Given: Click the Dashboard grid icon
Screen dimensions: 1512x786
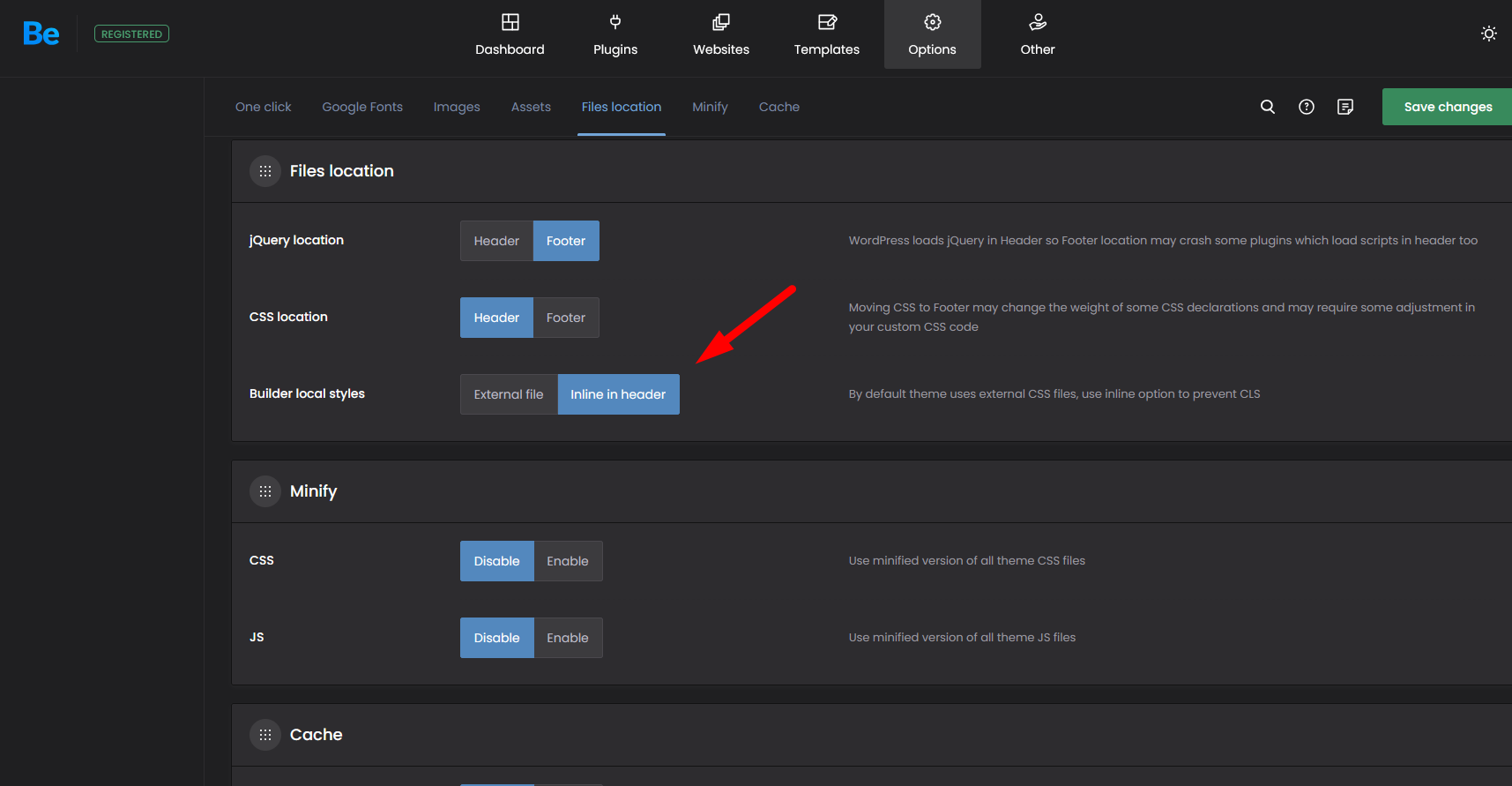Looking at the screenshot, I should (510, 22).
